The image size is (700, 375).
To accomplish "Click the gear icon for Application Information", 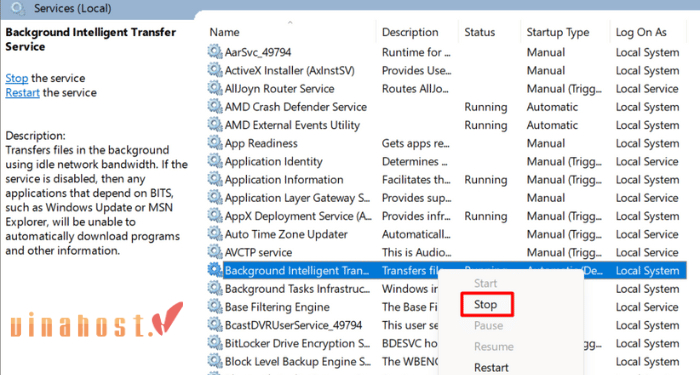I will pyautogui.click(x=215, y=179).
